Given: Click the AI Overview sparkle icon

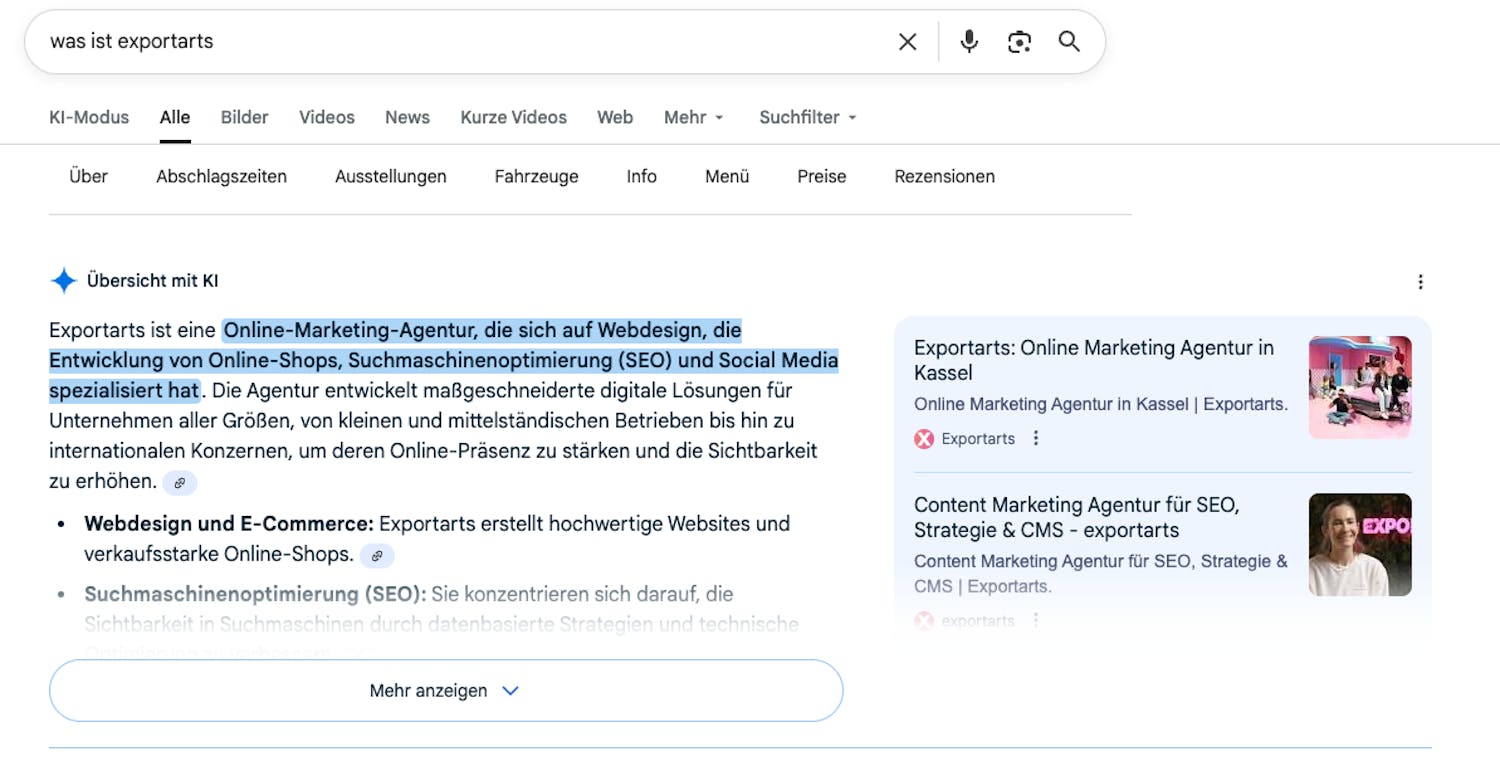Looking at the screenshot, I should pos(62,280).
